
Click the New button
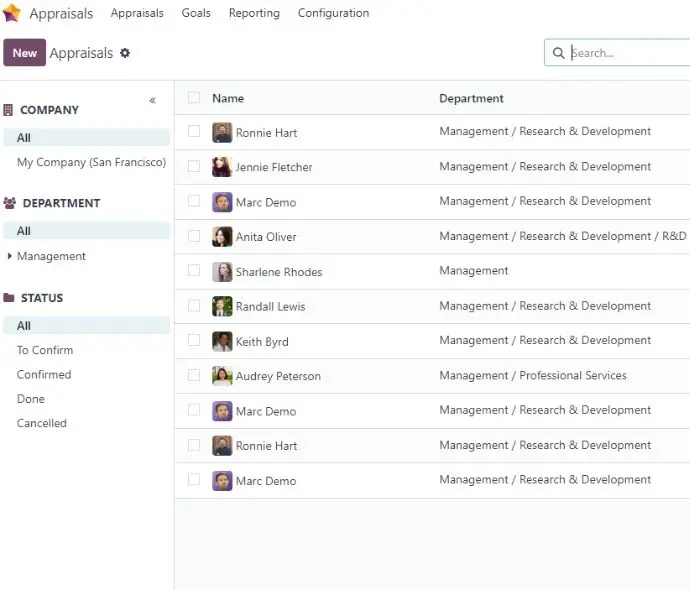coord(25,53)
